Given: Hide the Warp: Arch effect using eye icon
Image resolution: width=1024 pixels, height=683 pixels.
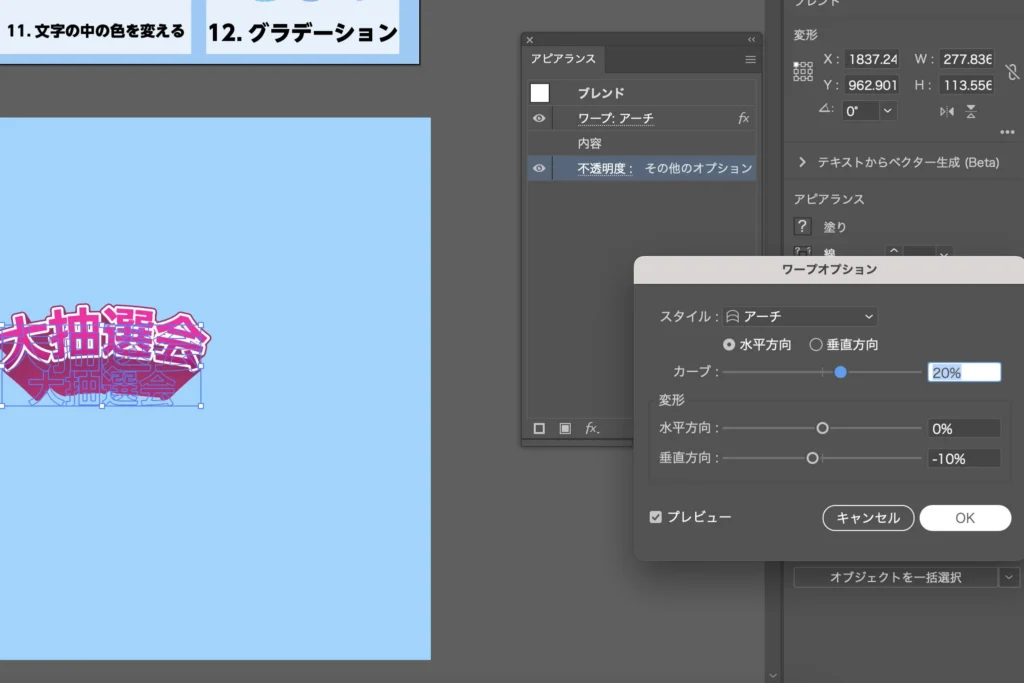Looking at the screenshot, I should [x=539, y=118].
